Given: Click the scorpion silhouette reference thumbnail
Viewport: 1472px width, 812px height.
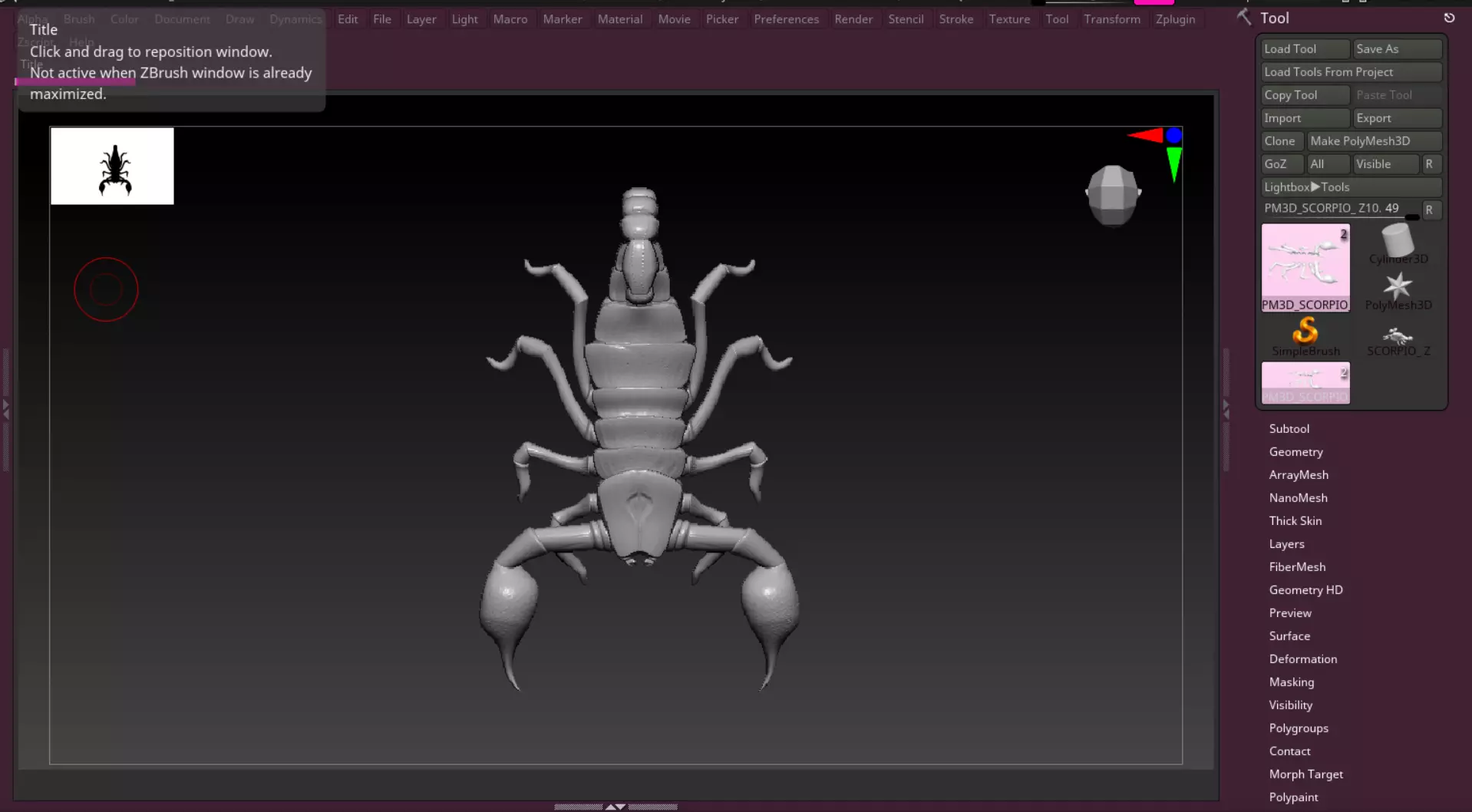Looking at the screenshot, I should [x=112, y=166].
